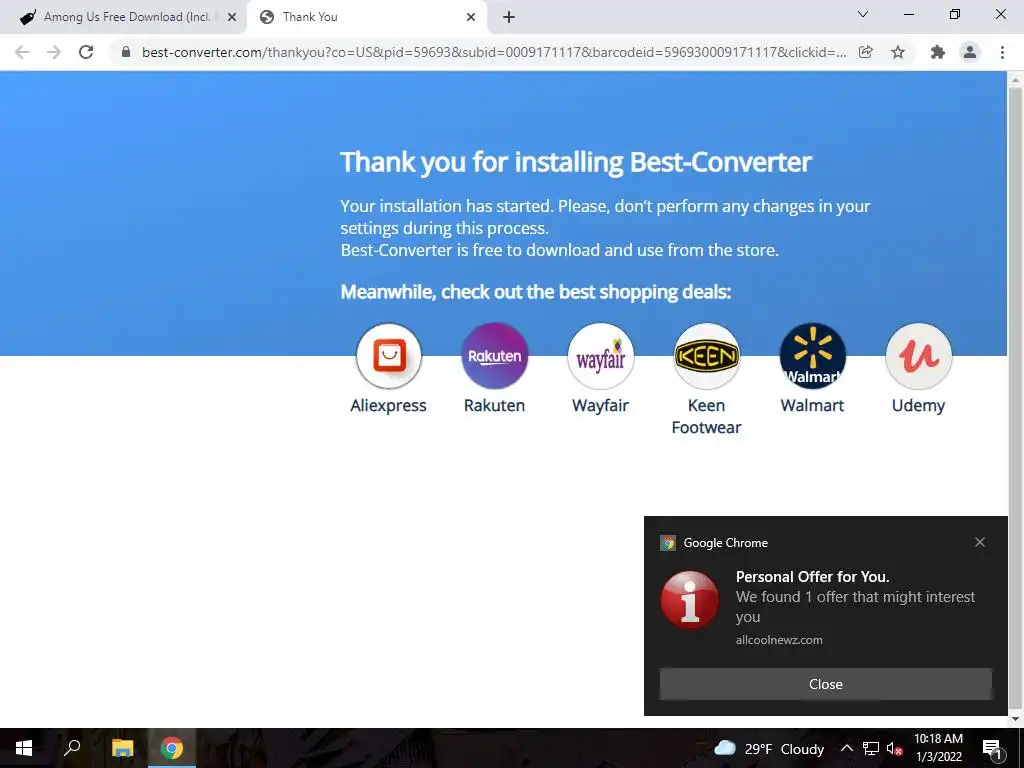The height and width of the screenshot is (768, 1024).
Task: Dismiss notification with X icon
Action: coord(980,542)
